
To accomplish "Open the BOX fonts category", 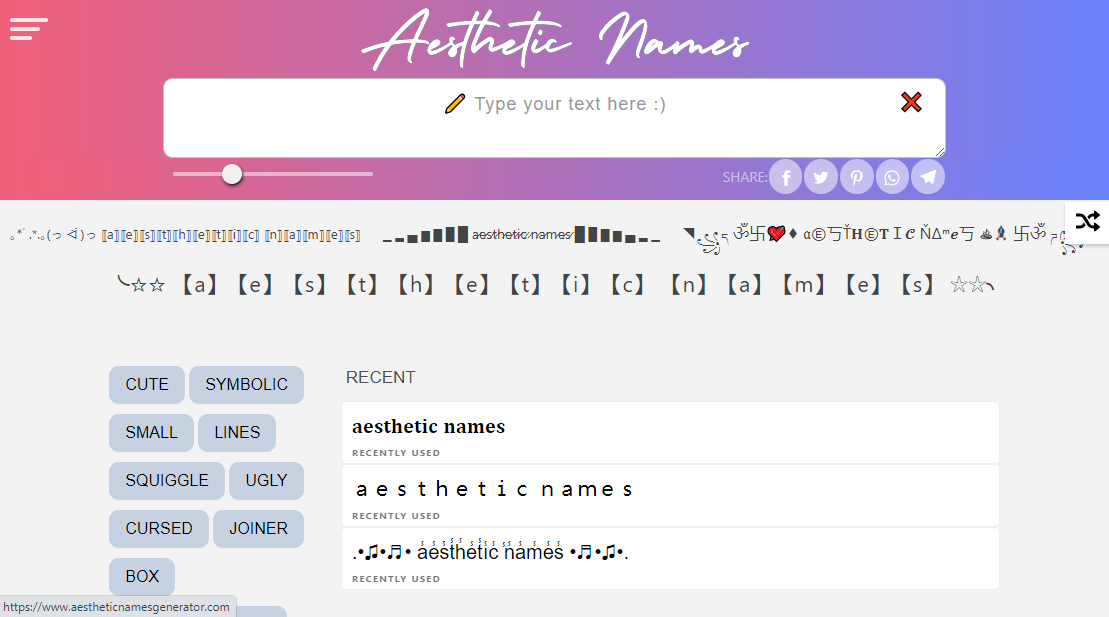I will pos(141,576).
